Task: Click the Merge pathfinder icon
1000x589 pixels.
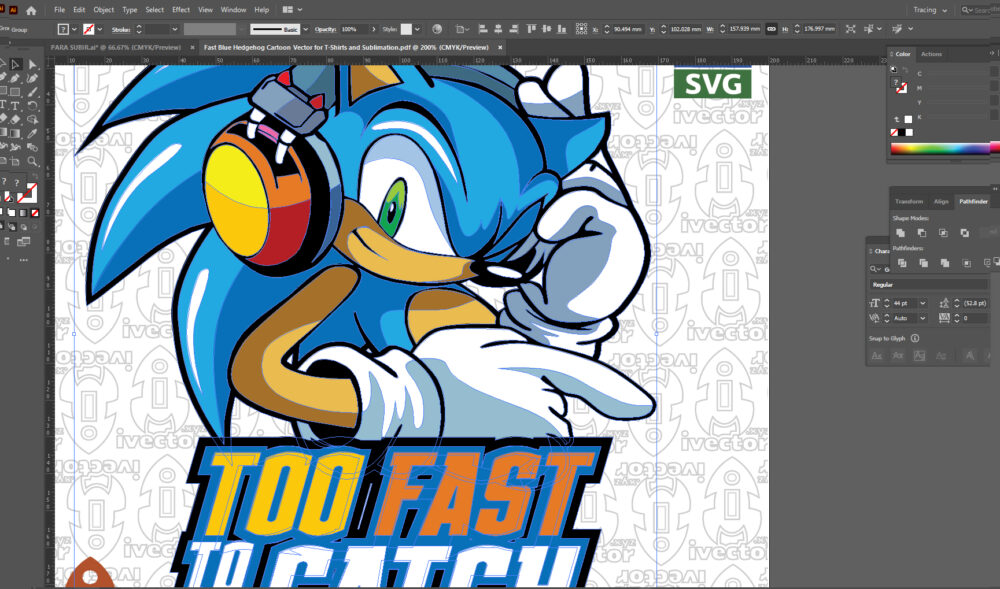Action: pyautogui.click(x=945, y=263)
